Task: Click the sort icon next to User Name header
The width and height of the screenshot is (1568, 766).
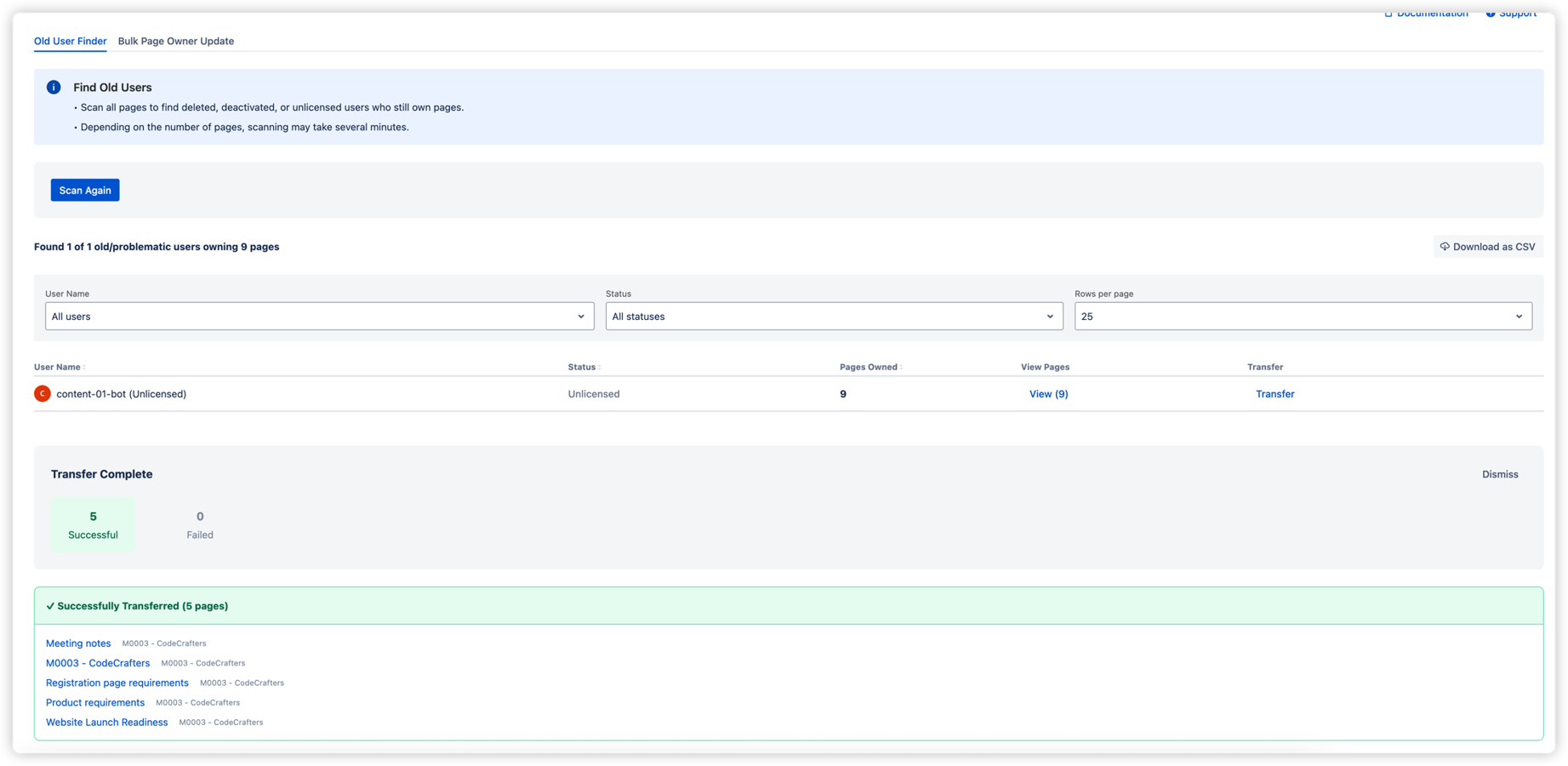Action: 83,366
